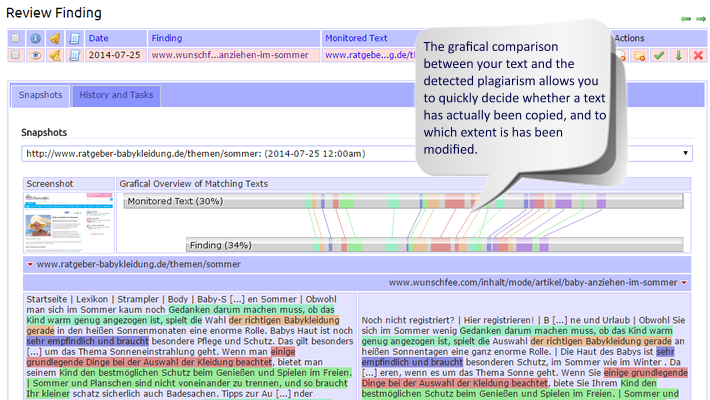Open the website screenshot thumbnail
This screenshot has width=710, height=400.
pos(69,222)
